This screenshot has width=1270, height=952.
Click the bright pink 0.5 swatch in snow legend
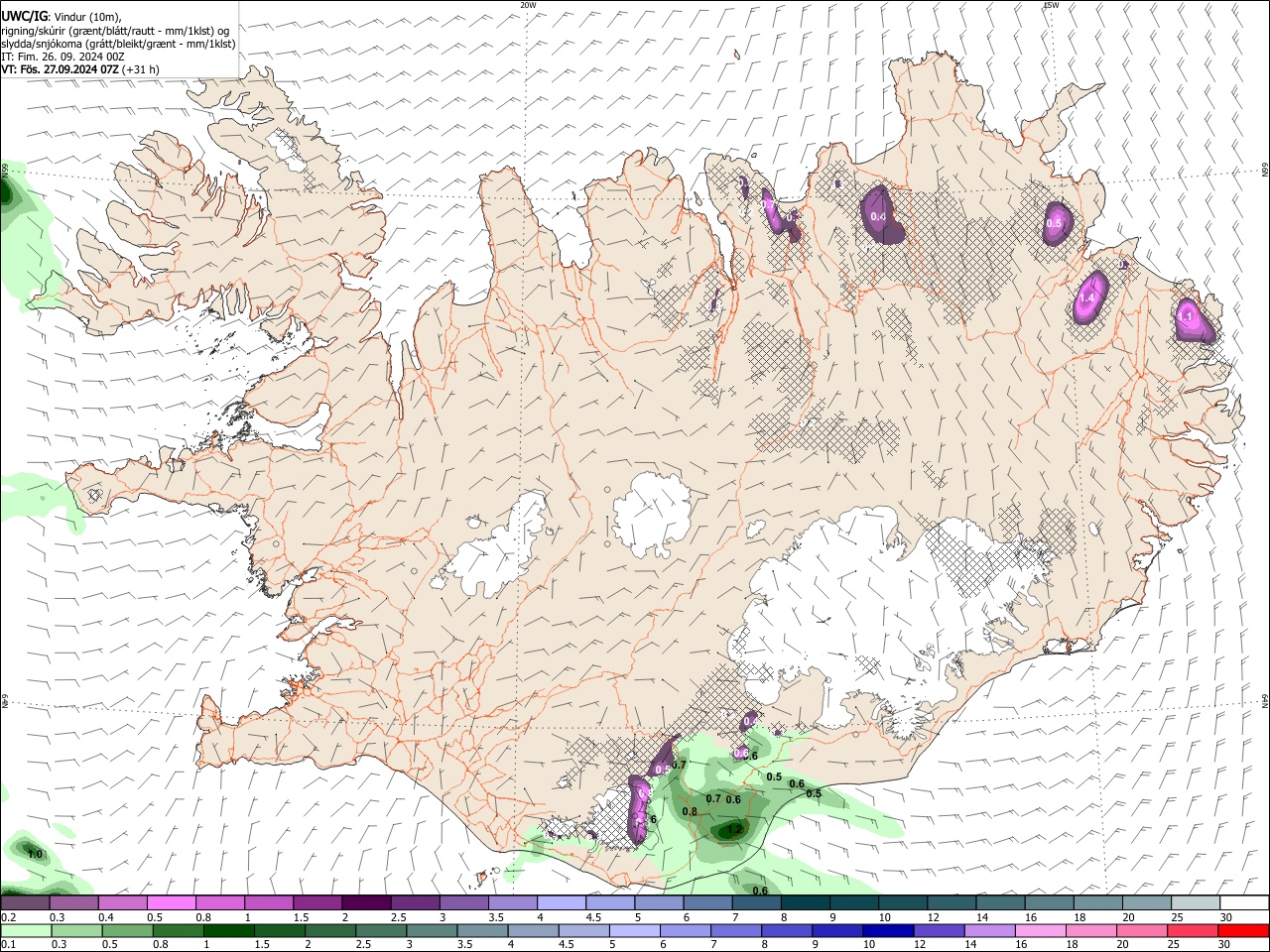[171, 903]
